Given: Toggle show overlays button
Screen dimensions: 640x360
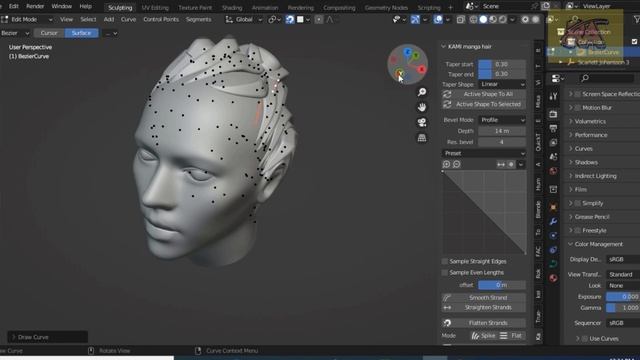Looking at the screenshot, I should coord(438,20).
